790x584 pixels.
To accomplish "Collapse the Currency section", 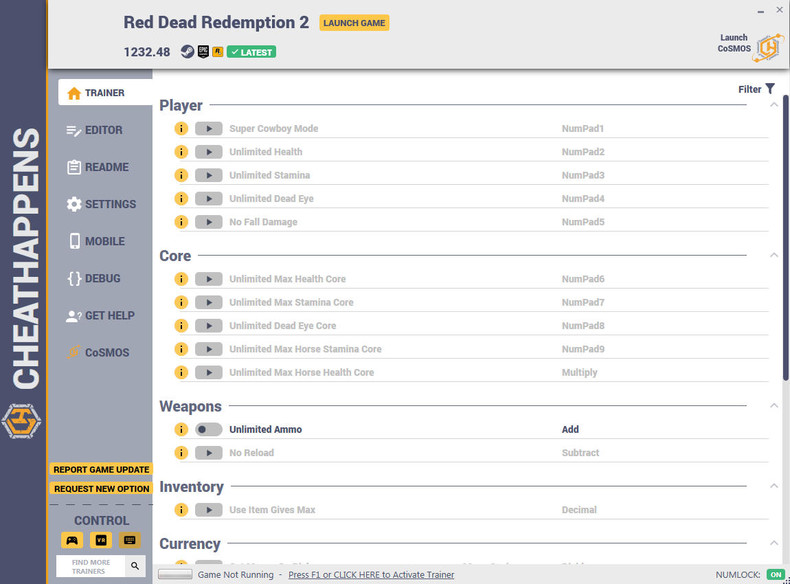I will point(774,543).
